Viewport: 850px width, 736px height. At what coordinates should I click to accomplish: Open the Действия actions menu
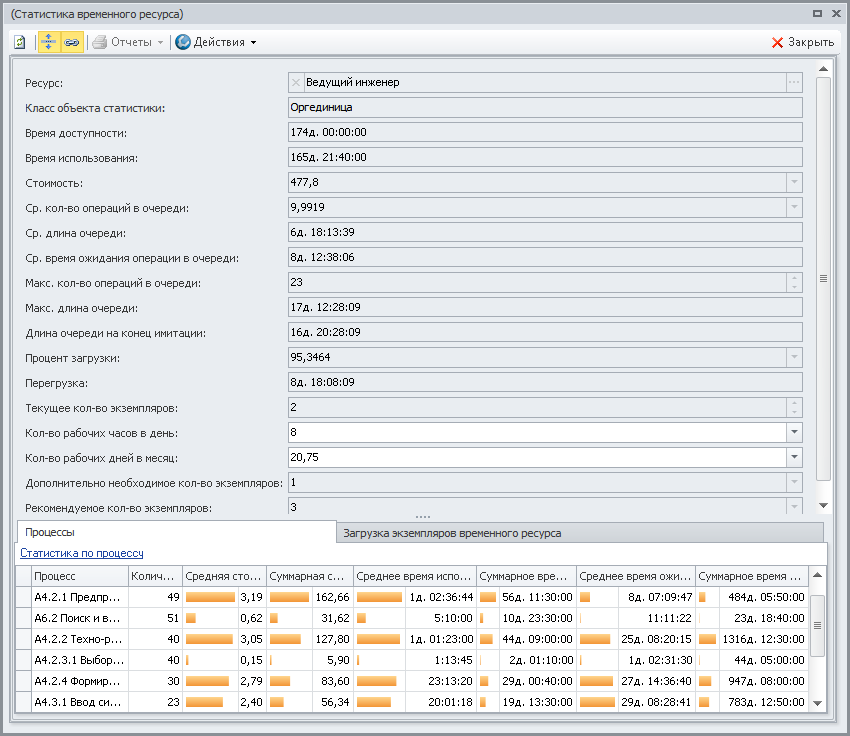pos(216,42)
